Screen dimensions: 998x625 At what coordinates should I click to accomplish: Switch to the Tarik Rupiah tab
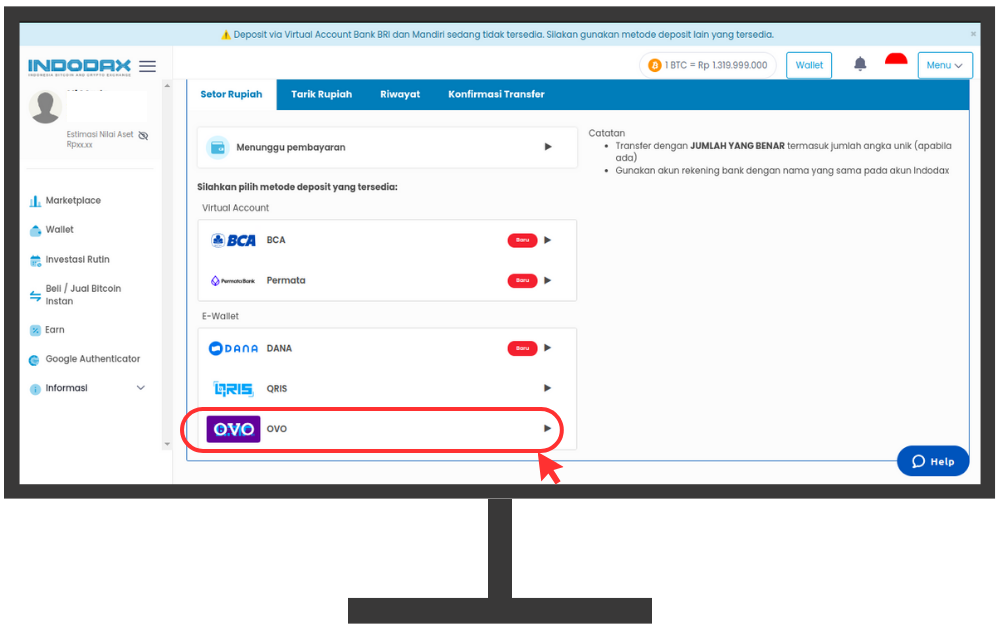coord(321,94)
